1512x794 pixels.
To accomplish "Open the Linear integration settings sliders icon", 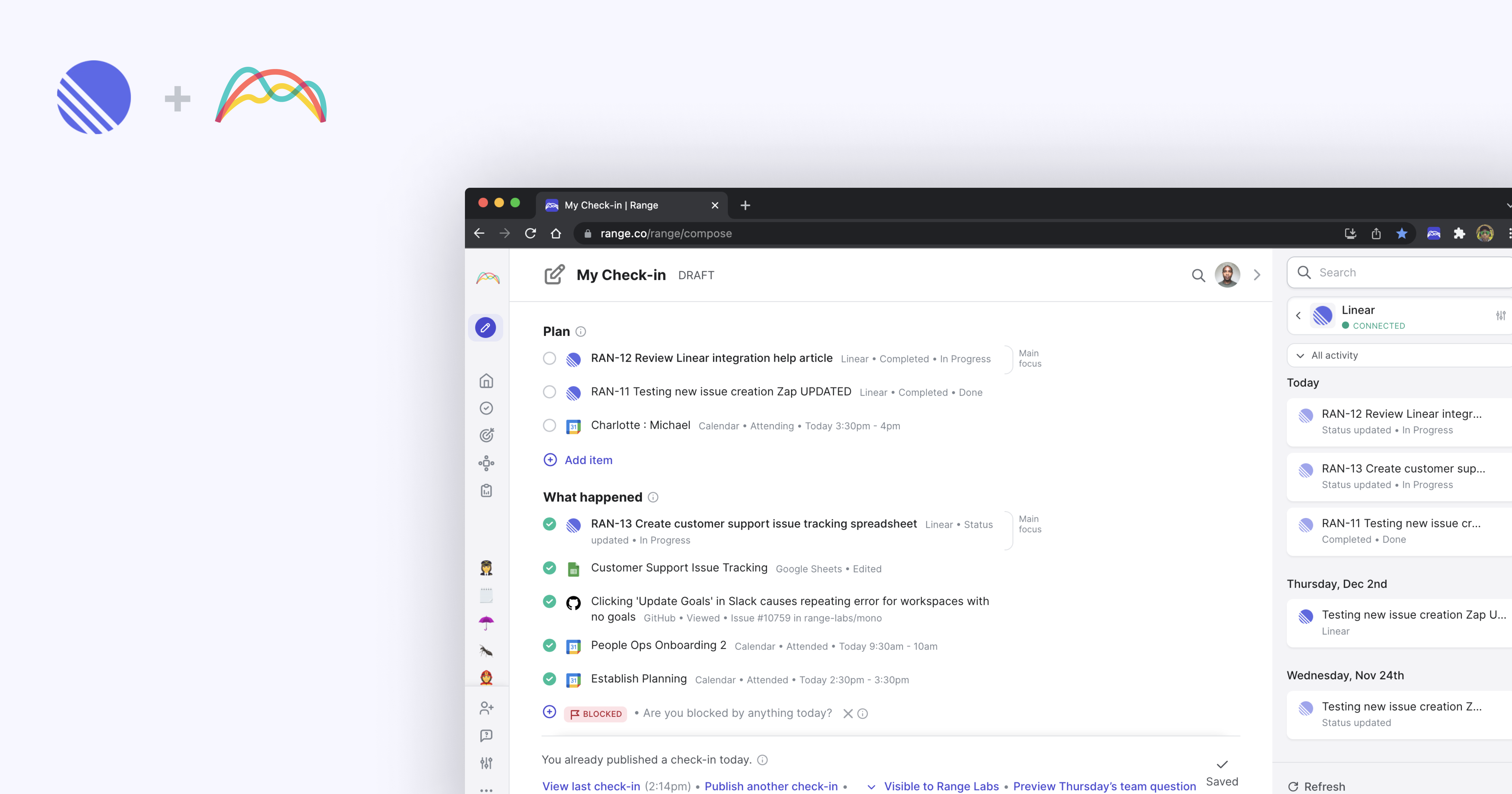I will pyautogui.click(x=1500, y=315).
